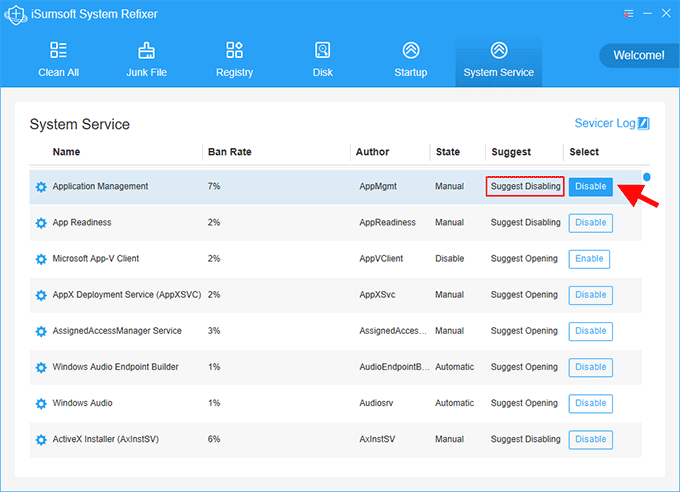Select the Microsoft App-V Client row name
This screenshot has height=492, width=680.
tap(96, 259)
